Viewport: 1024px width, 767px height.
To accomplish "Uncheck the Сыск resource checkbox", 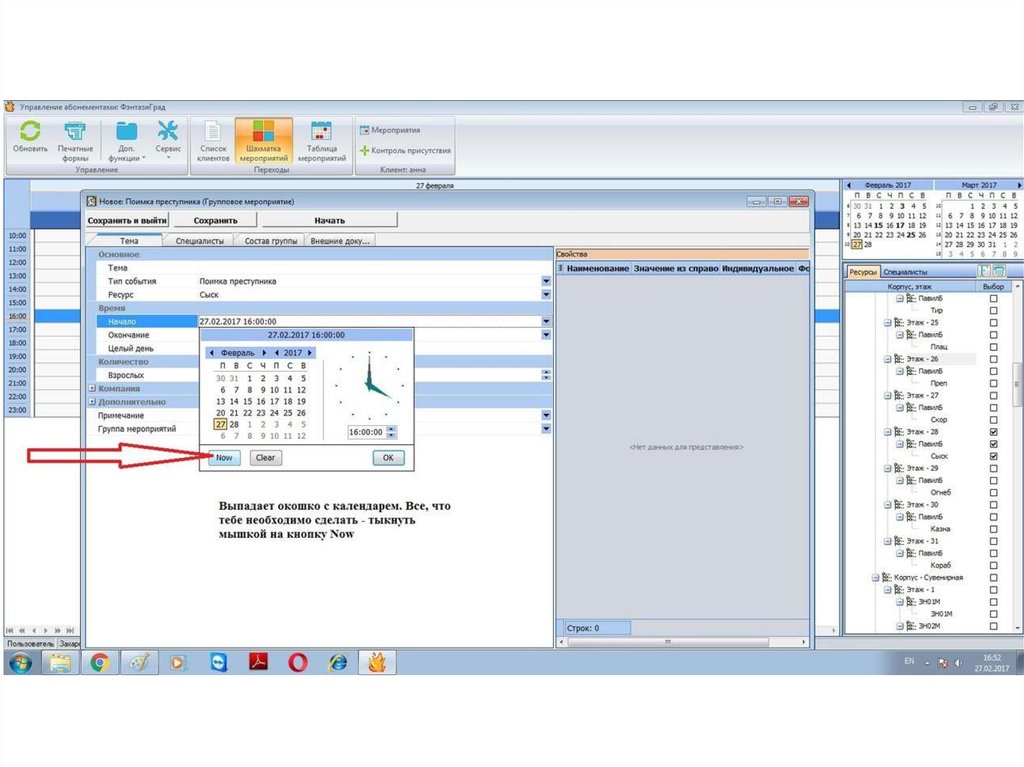I will click(993, 456).
